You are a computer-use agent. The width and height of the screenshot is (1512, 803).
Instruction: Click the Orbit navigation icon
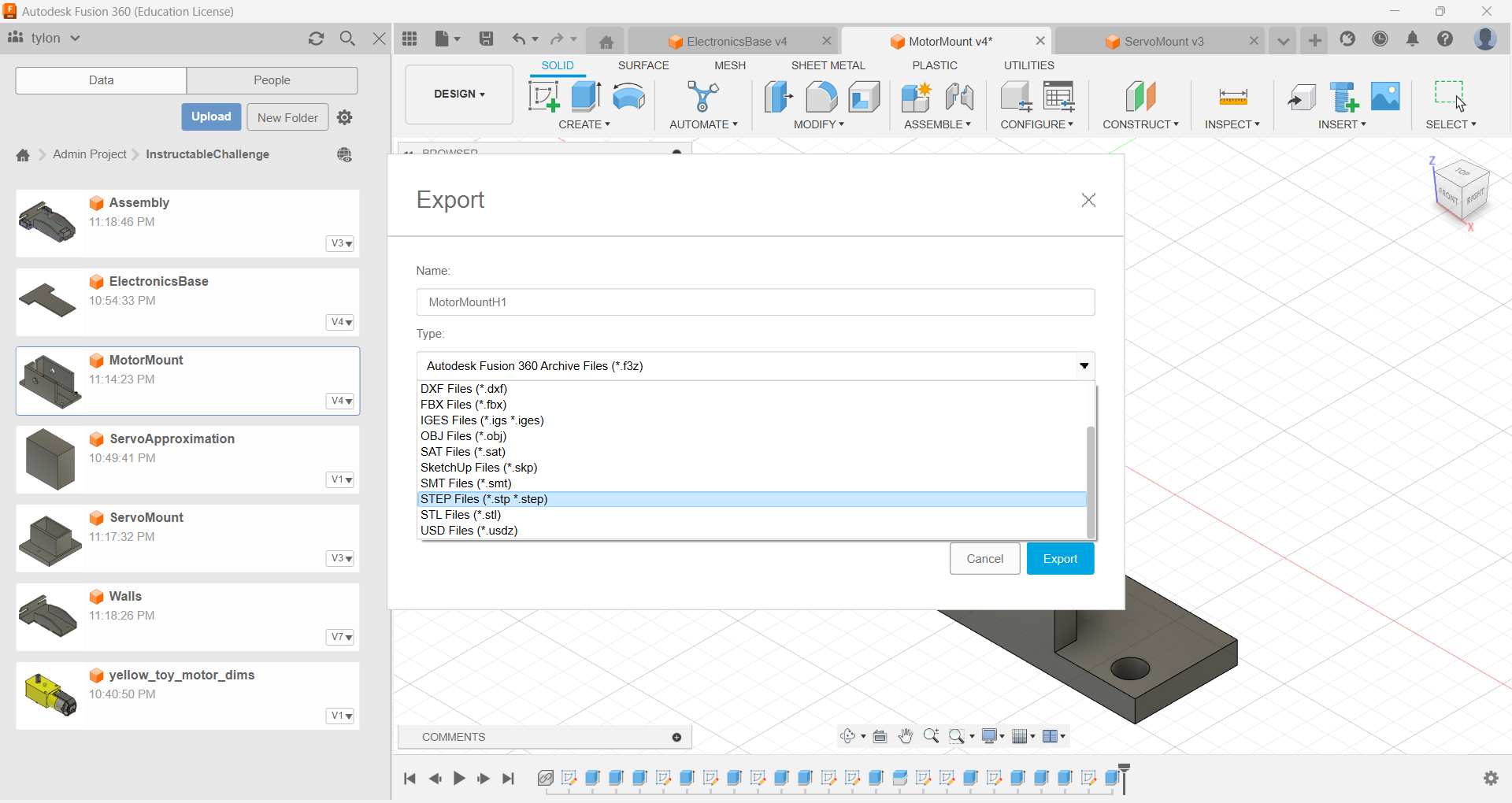click(x=848, y=736)
